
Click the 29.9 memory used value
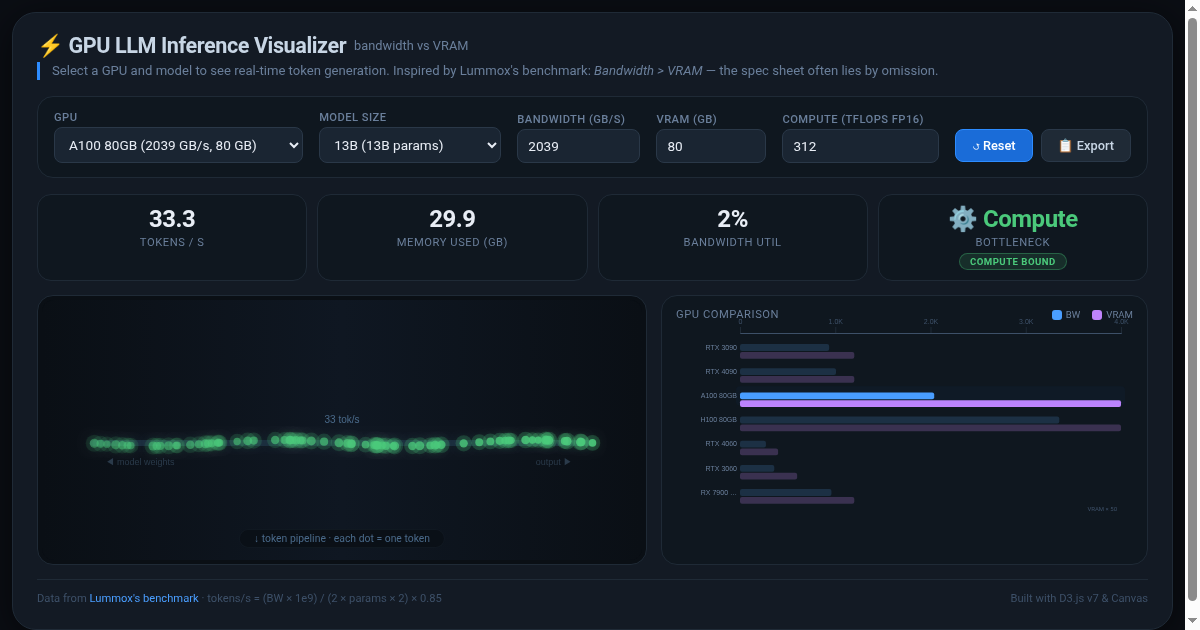click(x=452, y=219)
